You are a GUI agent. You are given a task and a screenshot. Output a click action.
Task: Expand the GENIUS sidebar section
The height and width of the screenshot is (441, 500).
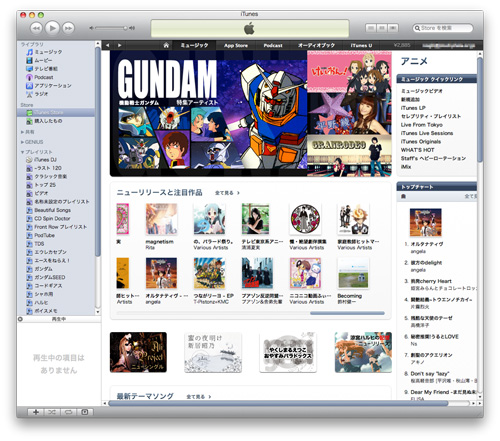coord(22,142)
